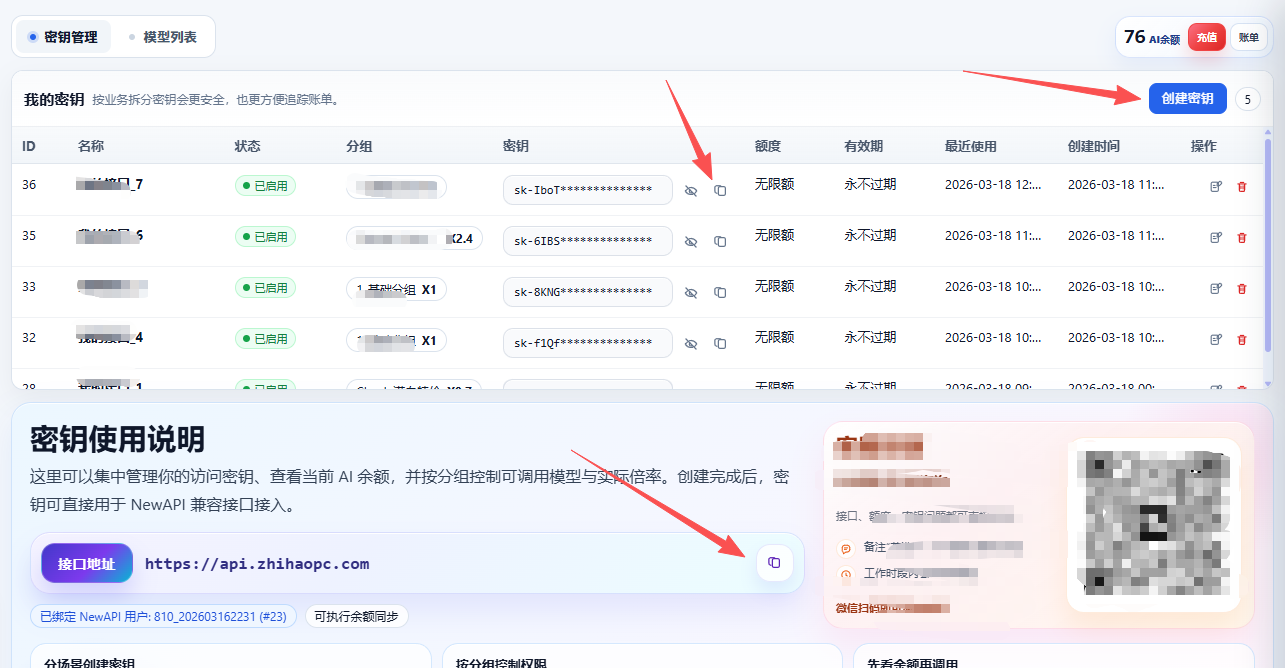The image size is (1285, 668).
Task: Copy the sk-f1Qf key
Action: 720,344
